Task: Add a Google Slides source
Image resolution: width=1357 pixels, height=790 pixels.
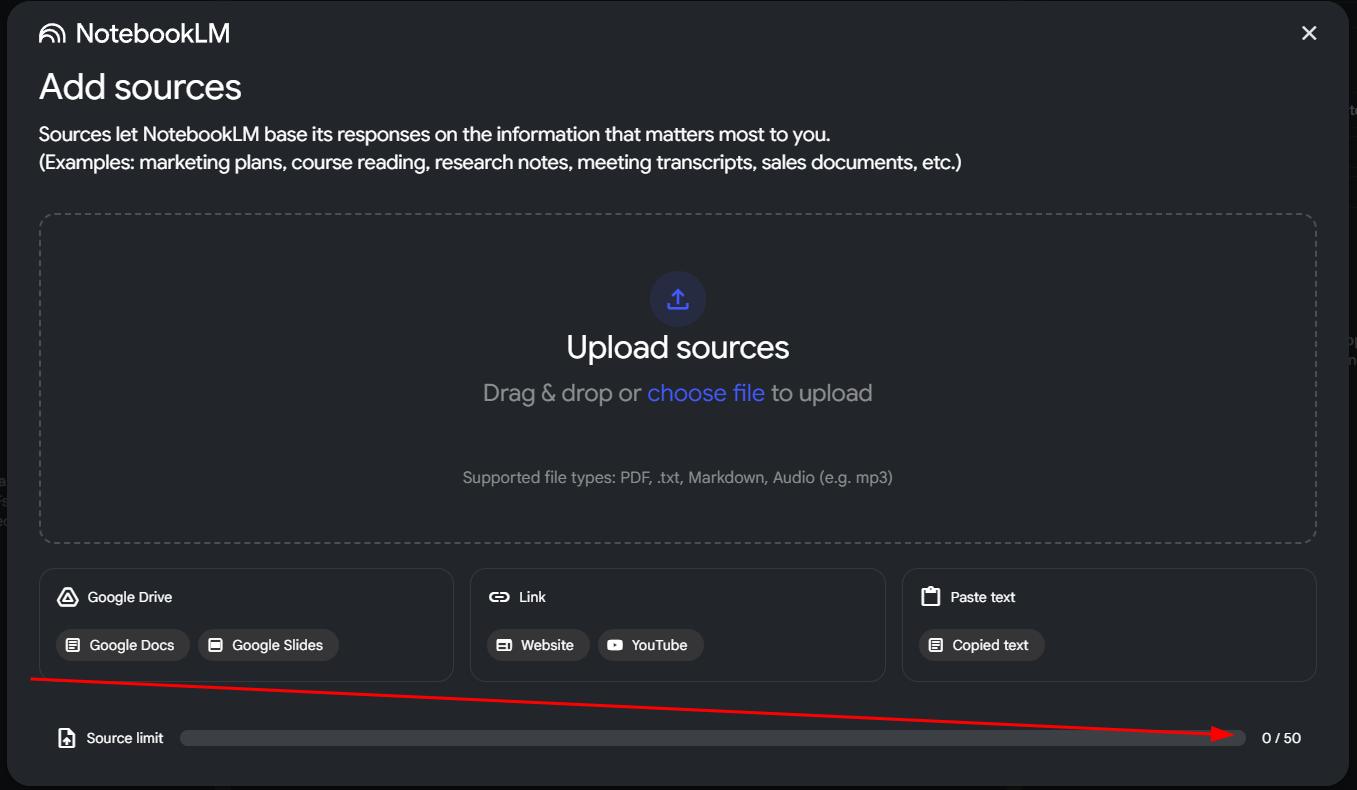Action: (268, 645)
